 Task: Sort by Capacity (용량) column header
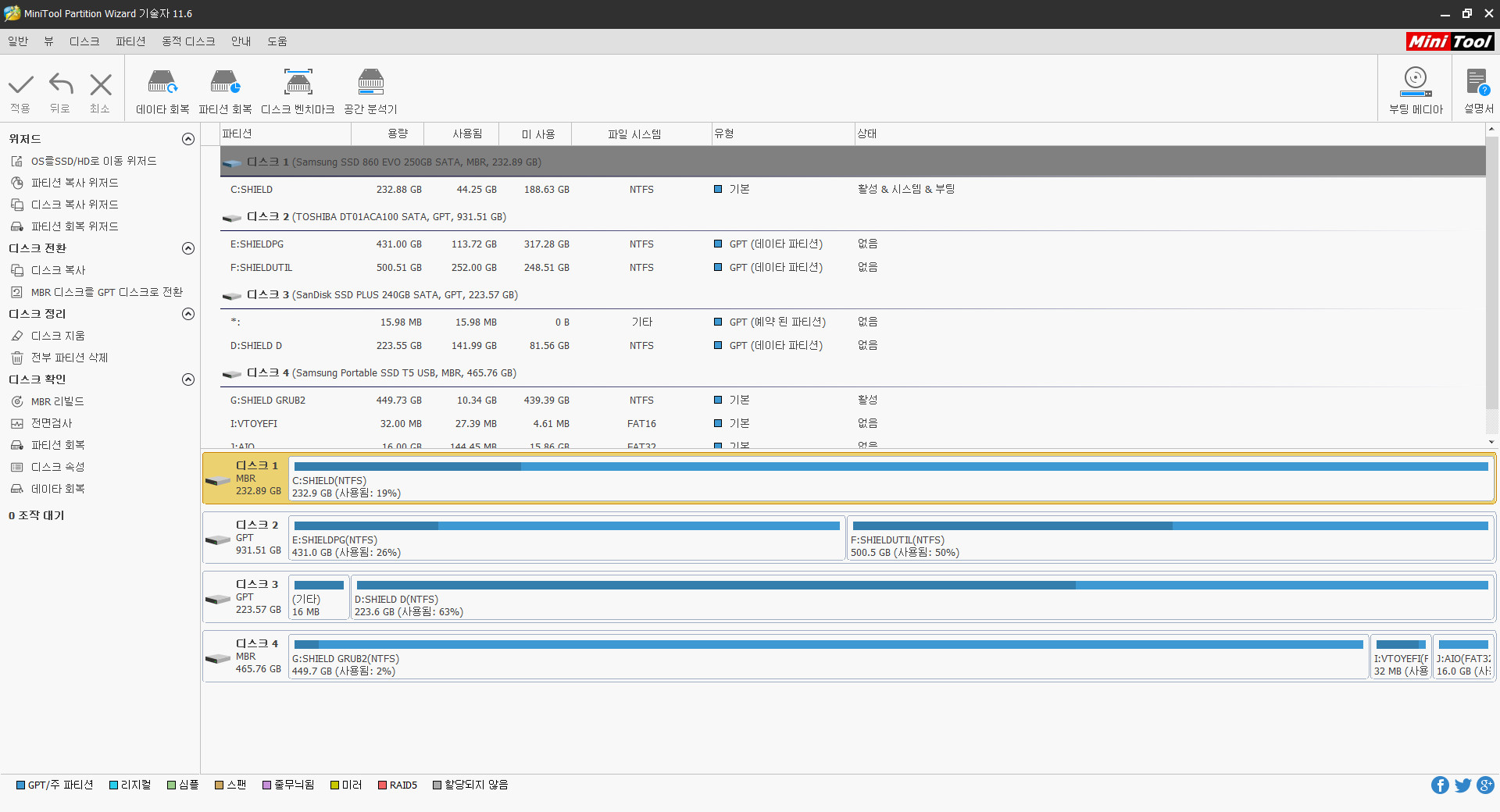[387, 134]
